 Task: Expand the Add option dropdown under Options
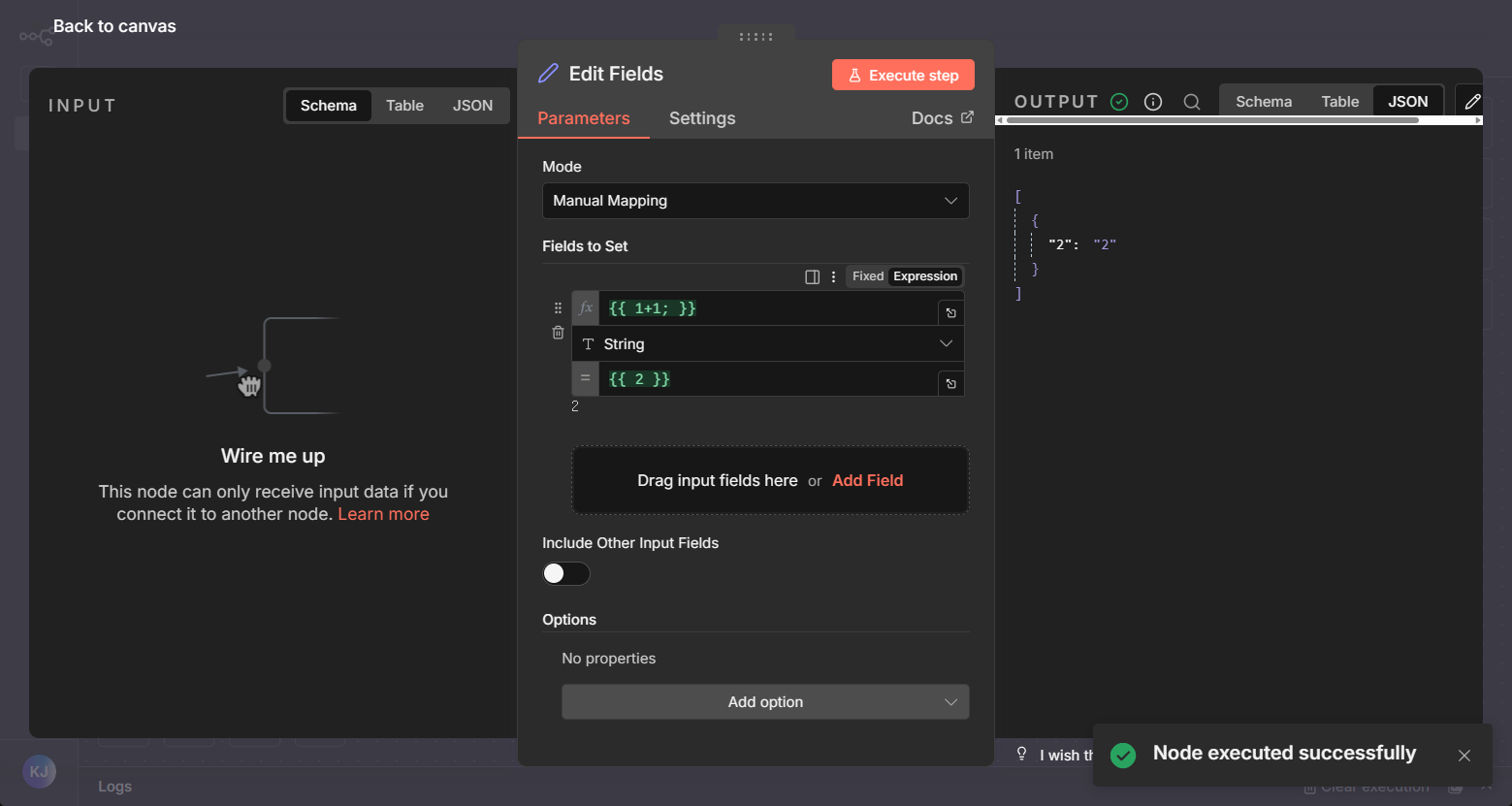(x=765, y=701)
